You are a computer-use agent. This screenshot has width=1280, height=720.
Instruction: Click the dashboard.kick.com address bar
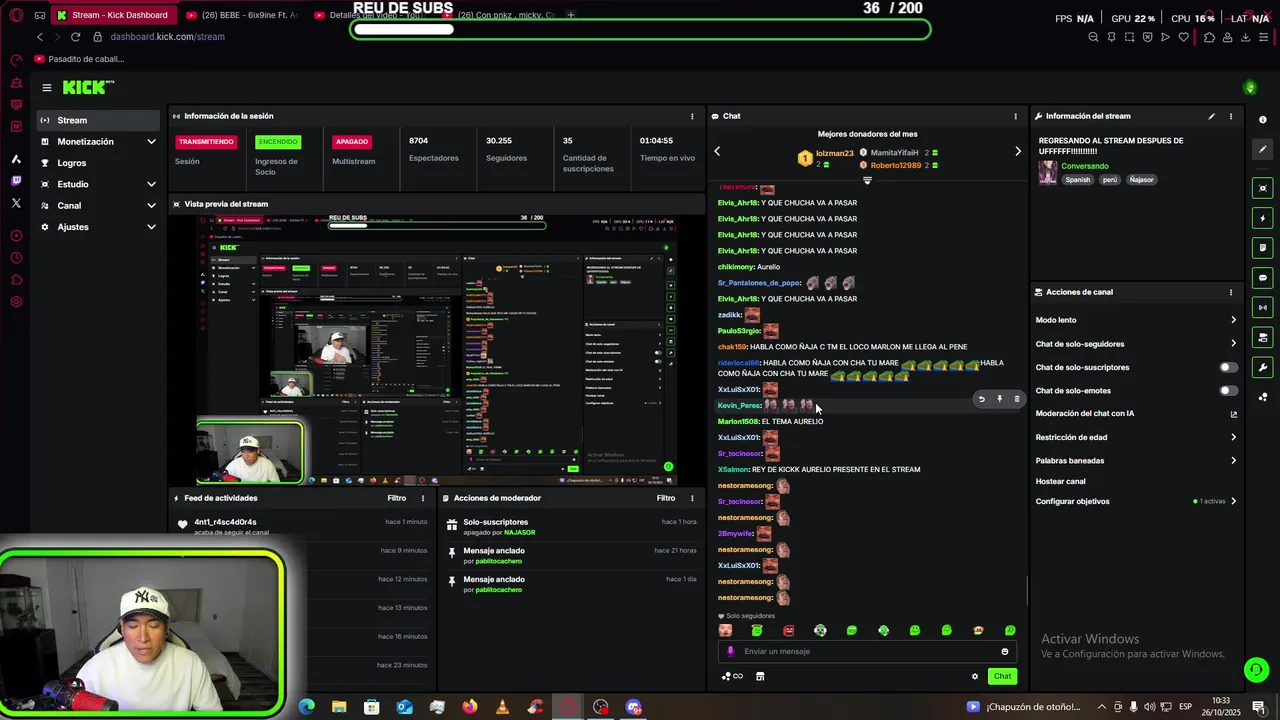pyautogui.click(x=167, y=37)
